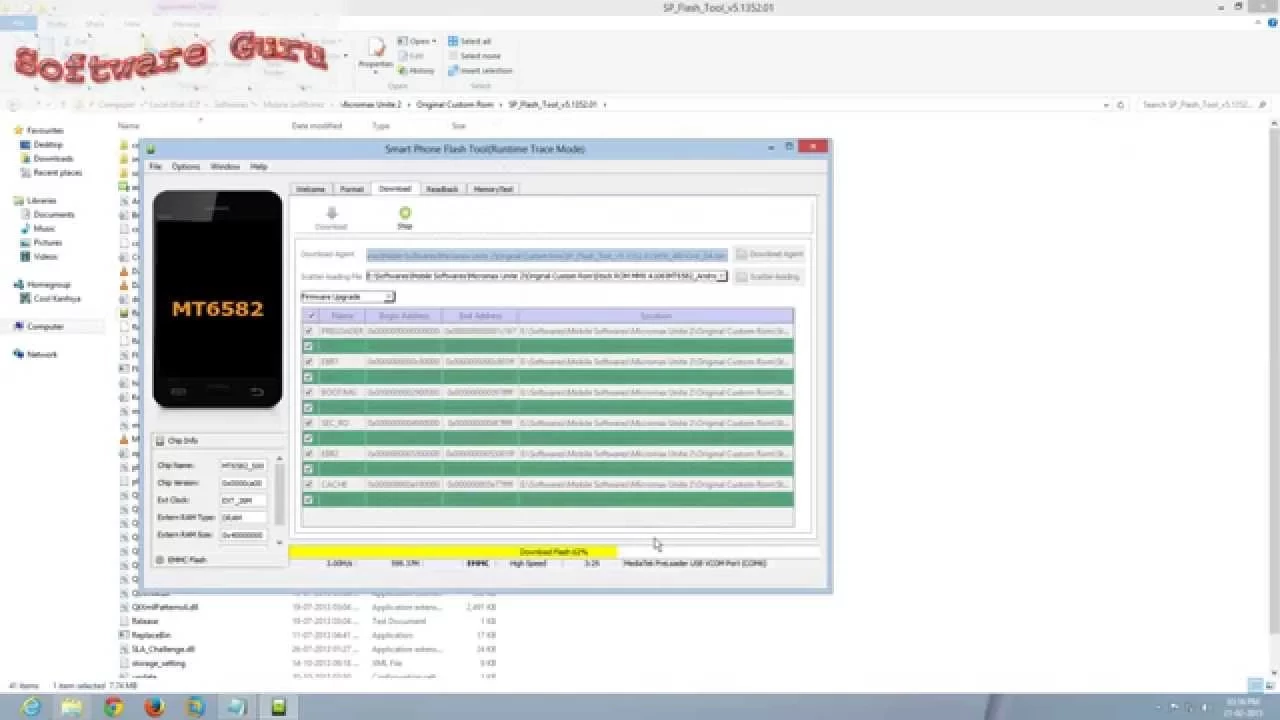Uncheck the SEC_RO partition checkbox

click(x=309, y=423)
